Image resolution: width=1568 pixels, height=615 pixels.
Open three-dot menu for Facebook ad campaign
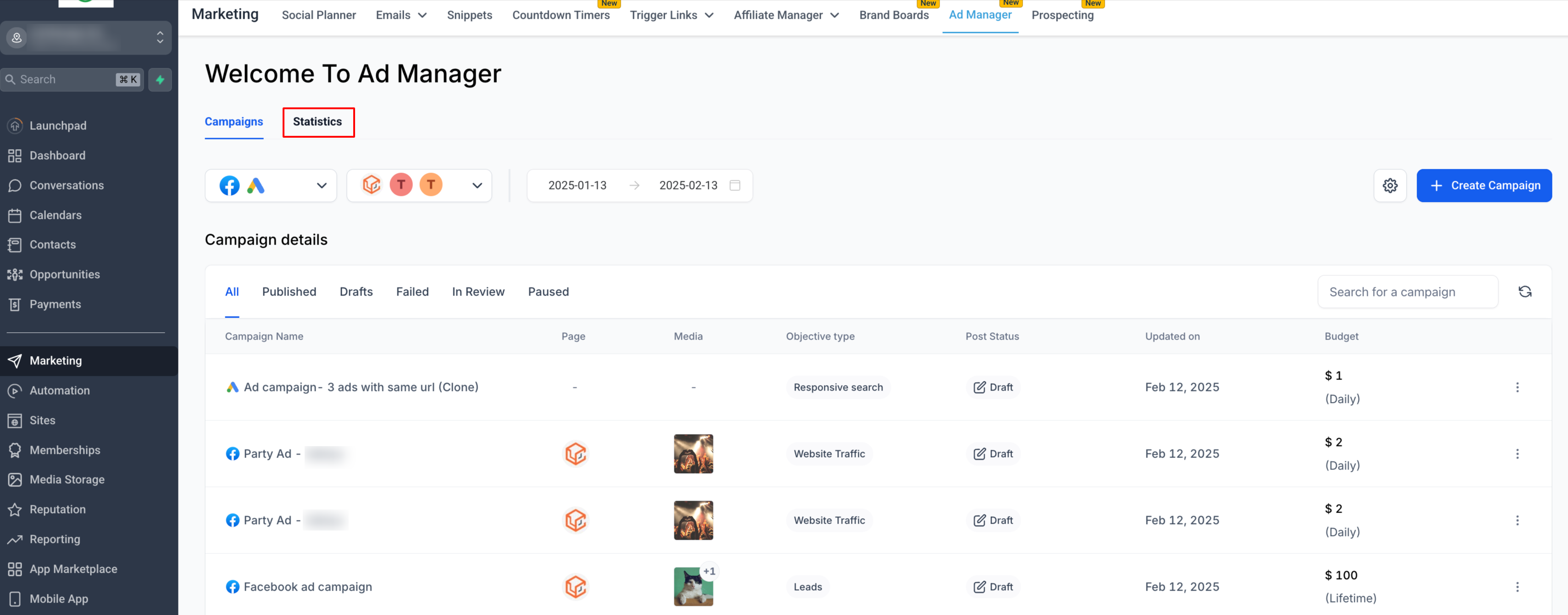pyautogui.click(x=1517, y=587)
